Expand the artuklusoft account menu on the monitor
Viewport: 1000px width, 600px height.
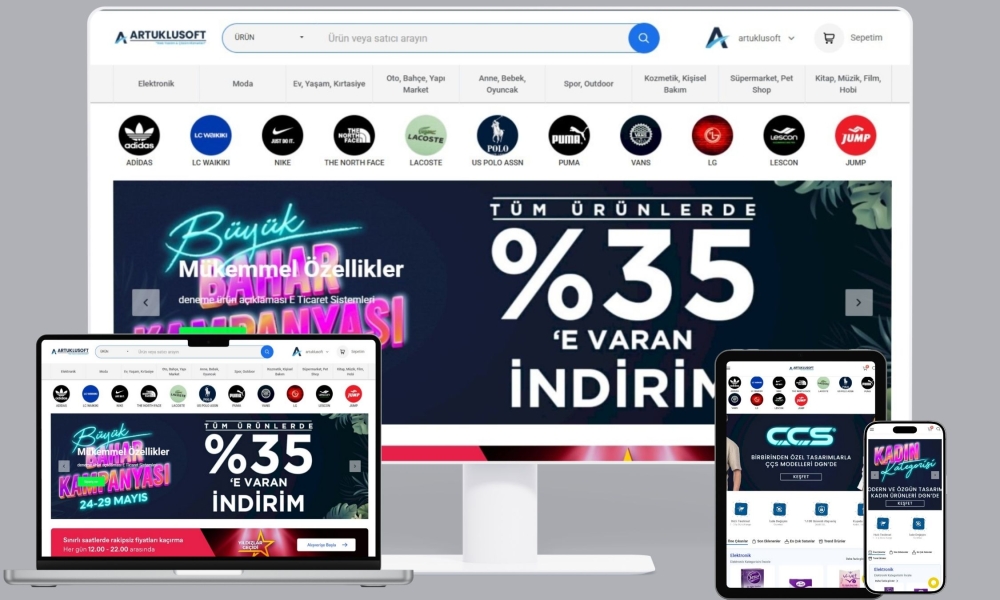(x=766, y=38)
